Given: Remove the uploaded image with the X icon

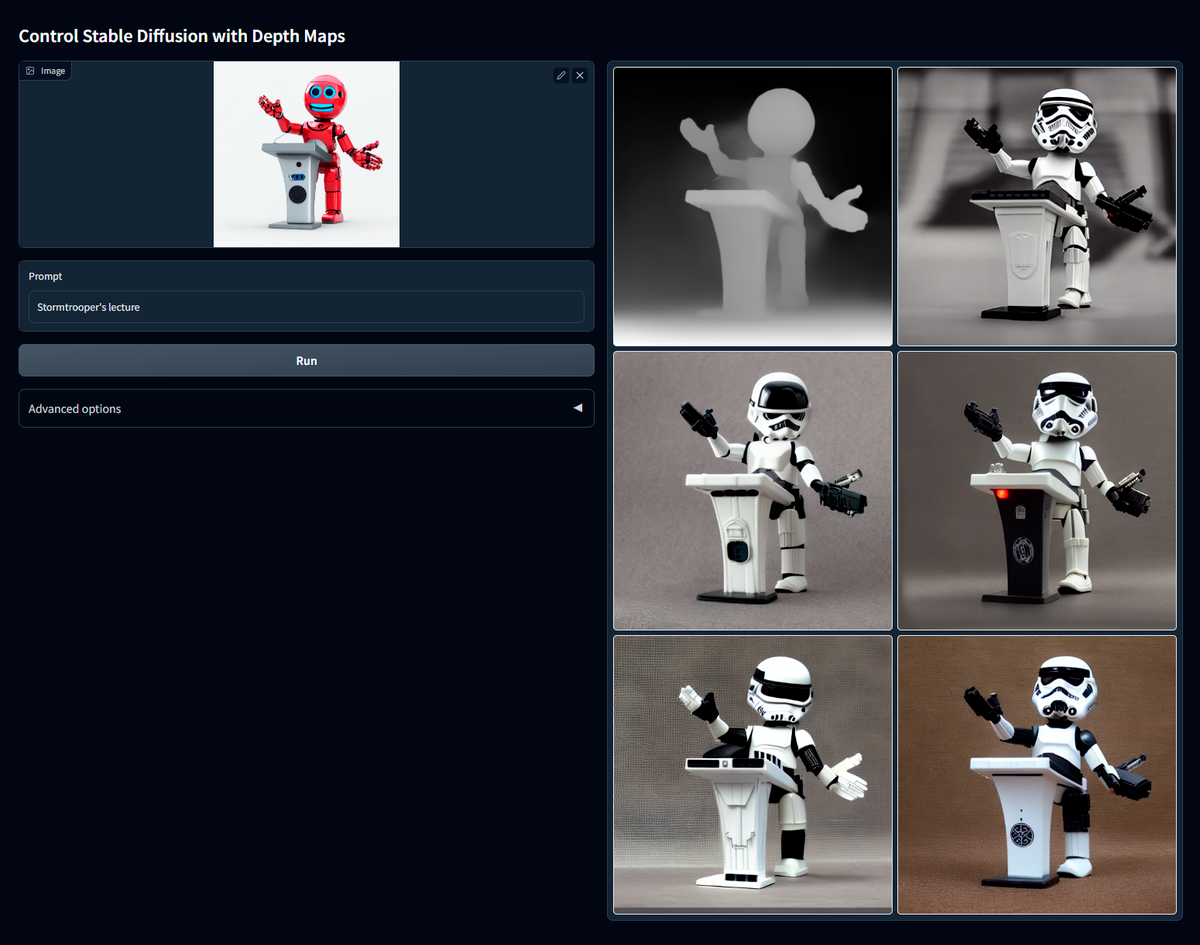Looking at the screenshot, I should coord(580,75).
